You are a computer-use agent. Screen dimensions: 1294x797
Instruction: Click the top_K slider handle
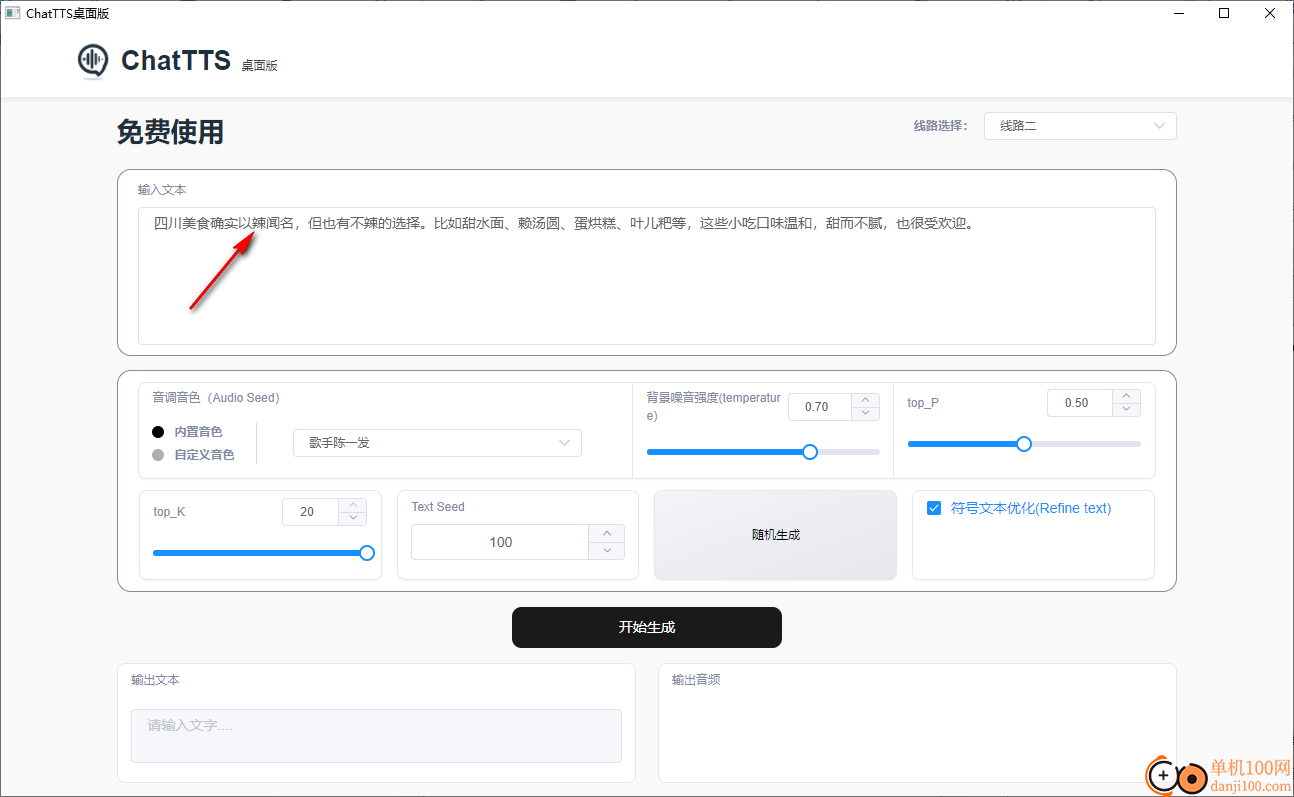367,553
